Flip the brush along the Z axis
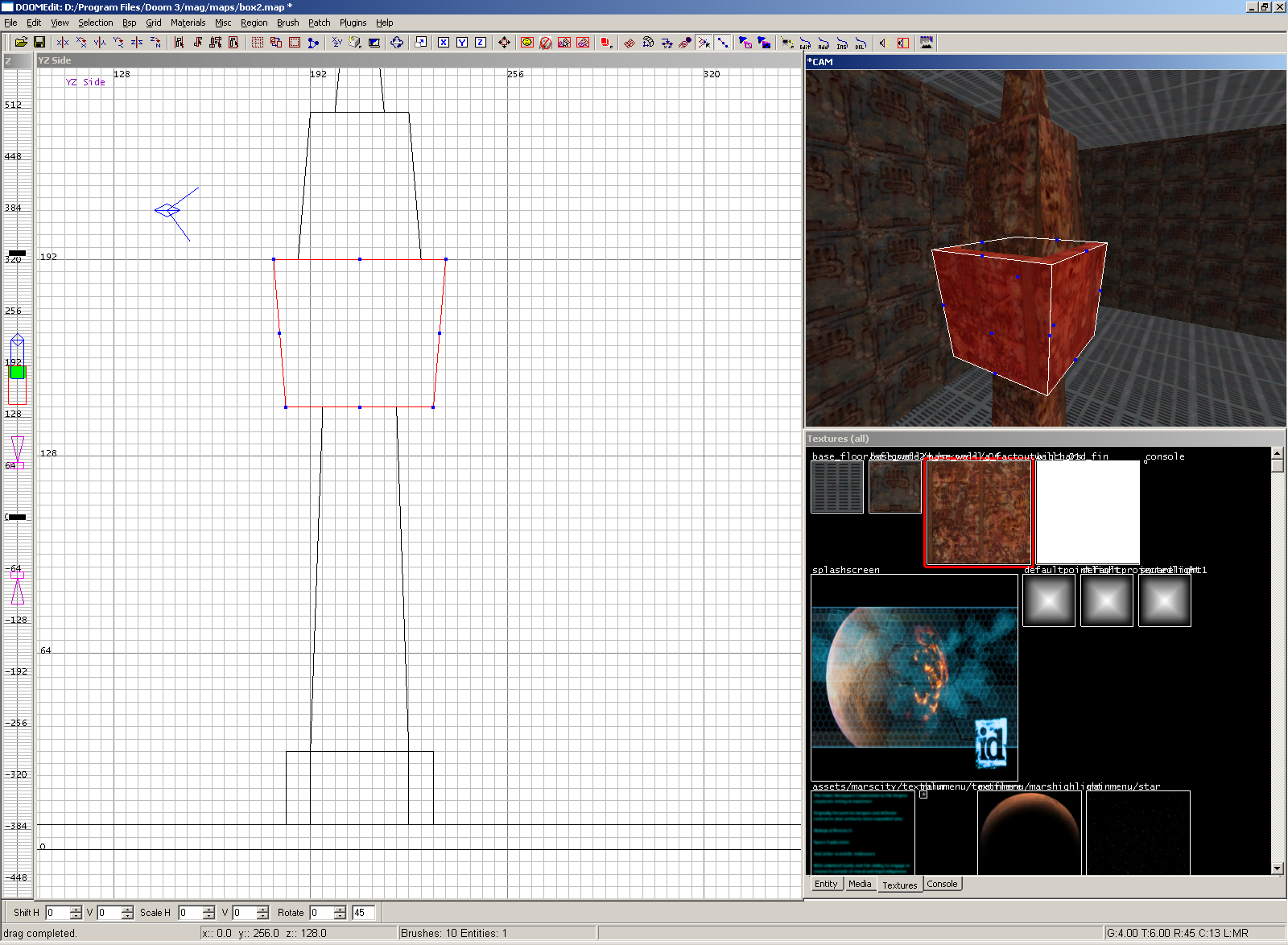 [x=137, y=43]
